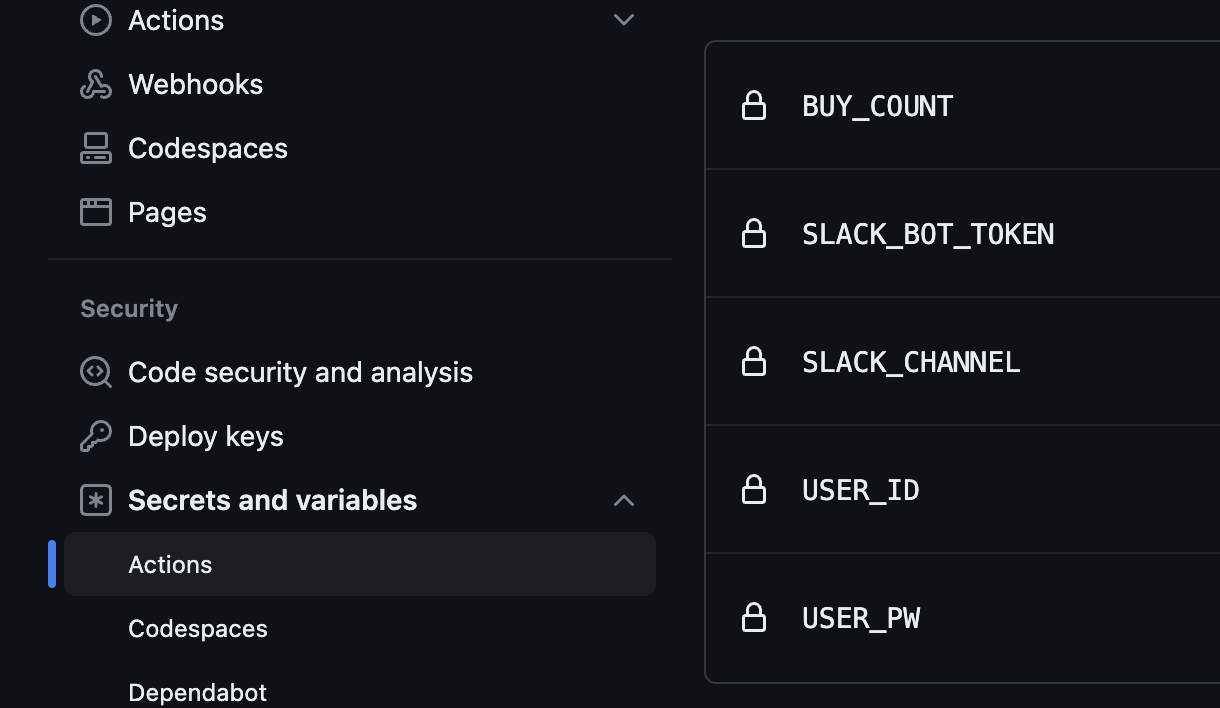
Task: Click the Codespaces monitor icon
Action: [96, 148]
